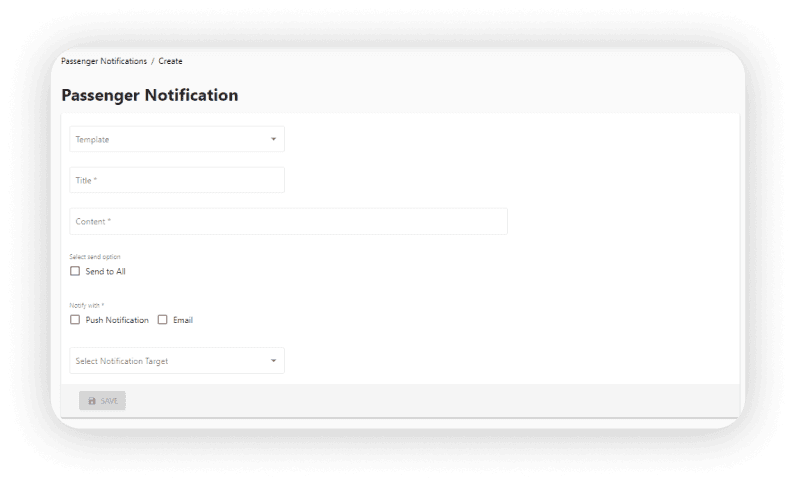The width and height of the screenshot is (796, 483).
Task: Expand the Select Notification Target dropdown
Action: [177, 361]
